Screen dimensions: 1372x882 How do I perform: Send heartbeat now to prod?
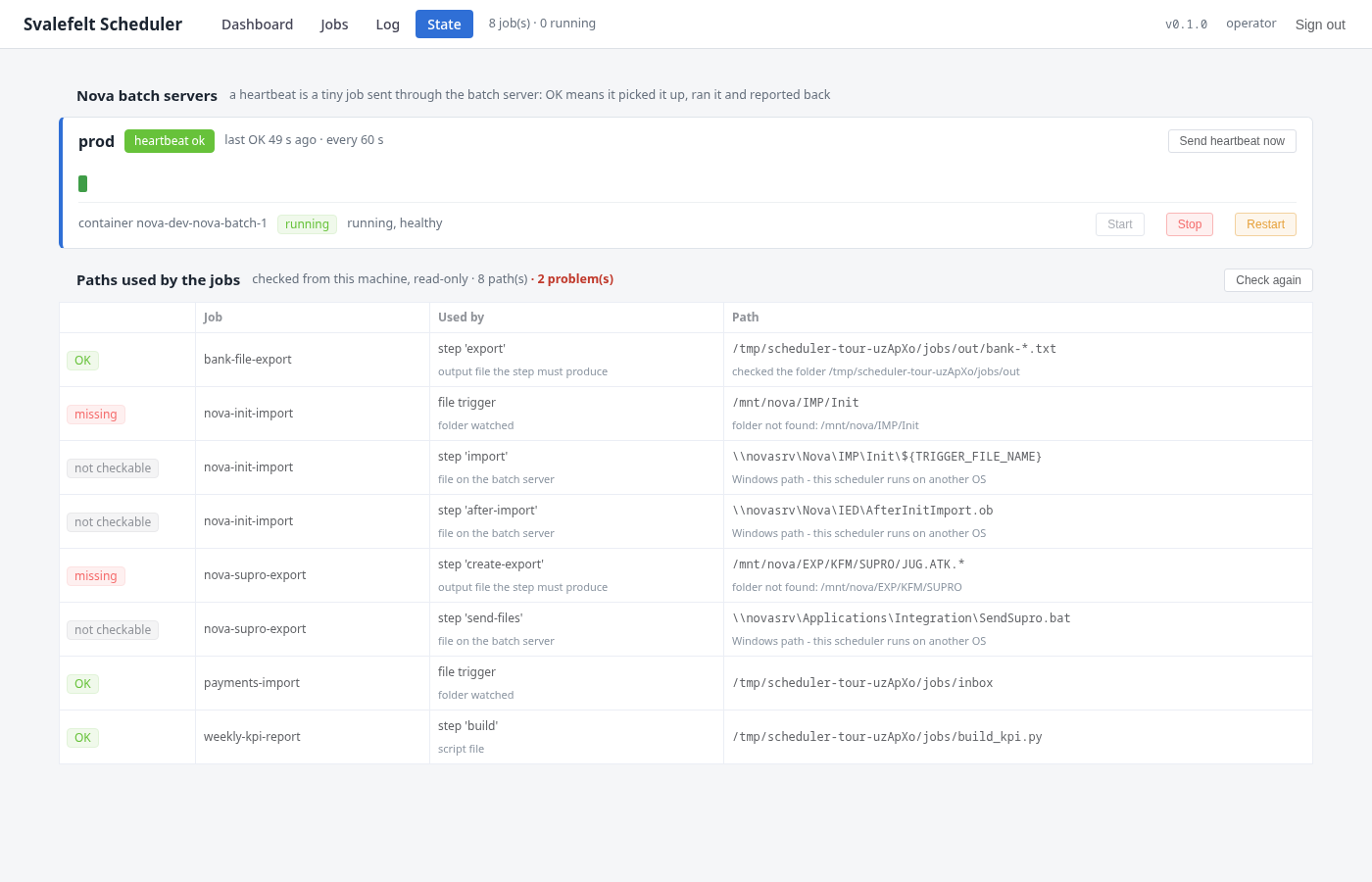click(x=1232, y=141)
